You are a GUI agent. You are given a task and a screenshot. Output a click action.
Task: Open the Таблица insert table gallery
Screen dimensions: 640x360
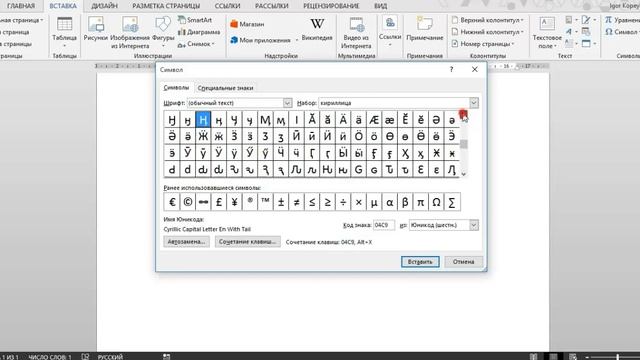[64, 32]
